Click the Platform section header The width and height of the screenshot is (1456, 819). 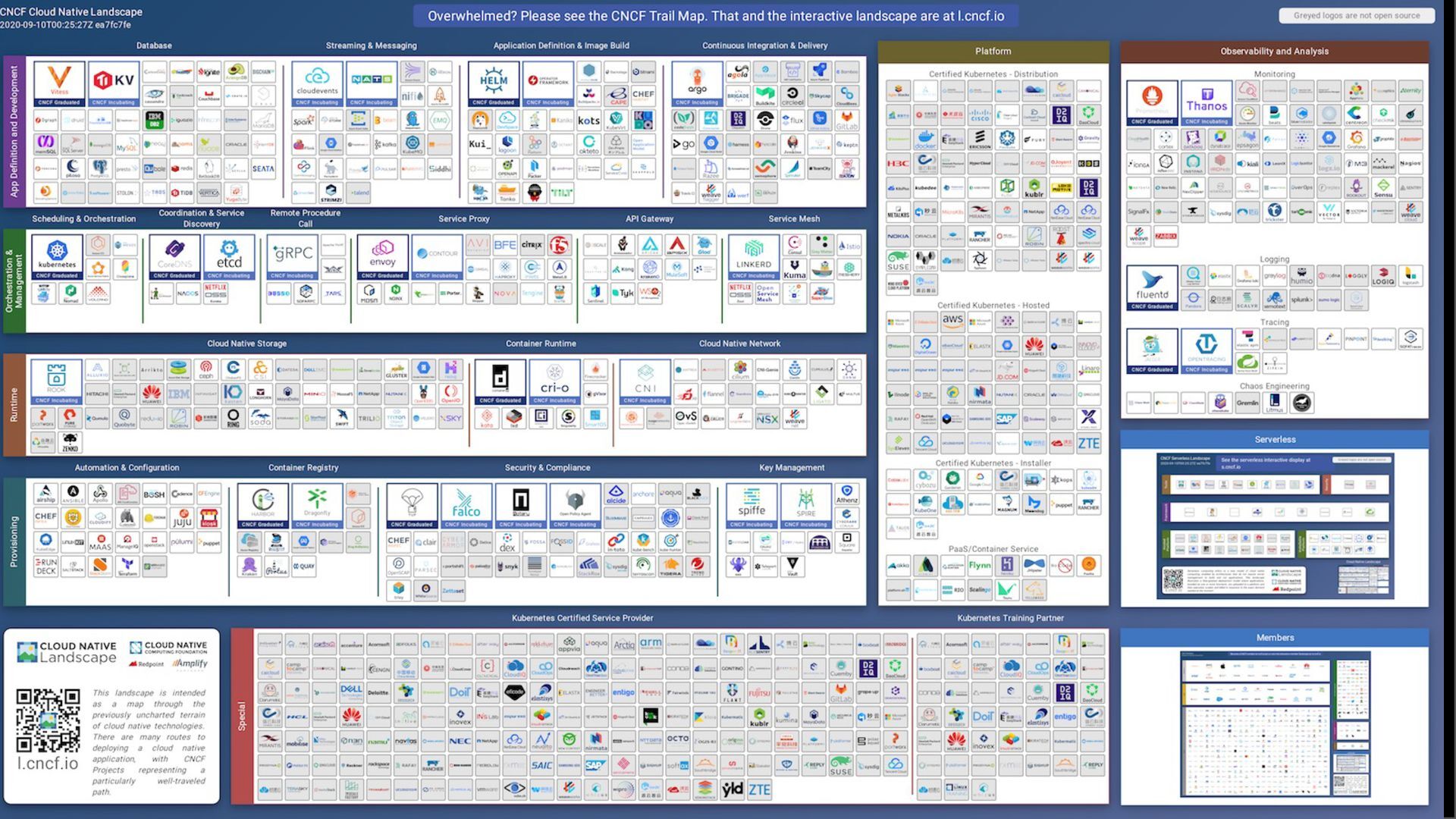pyautogui.click(x=993, y=52)
